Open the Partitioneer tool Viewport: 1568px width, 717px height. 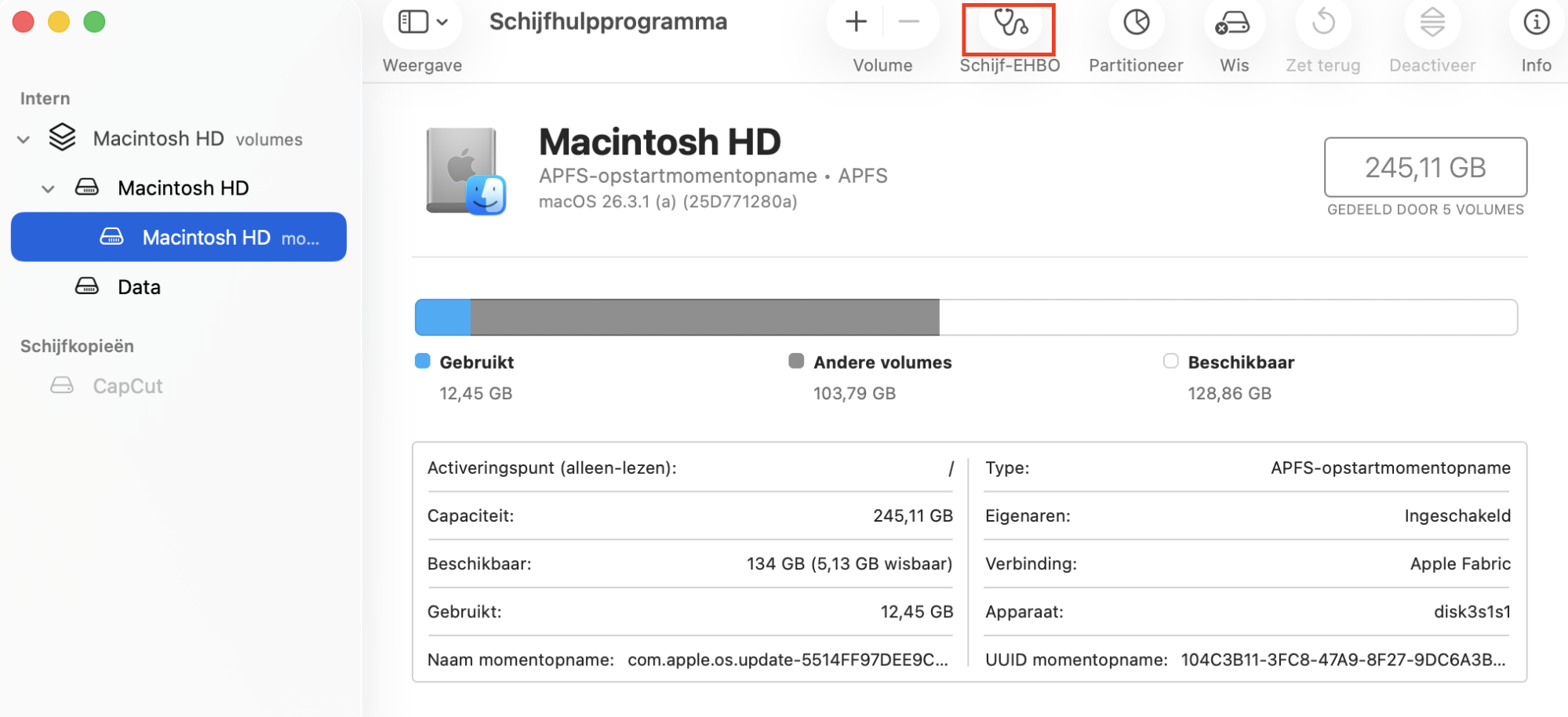pos(1135,24)
